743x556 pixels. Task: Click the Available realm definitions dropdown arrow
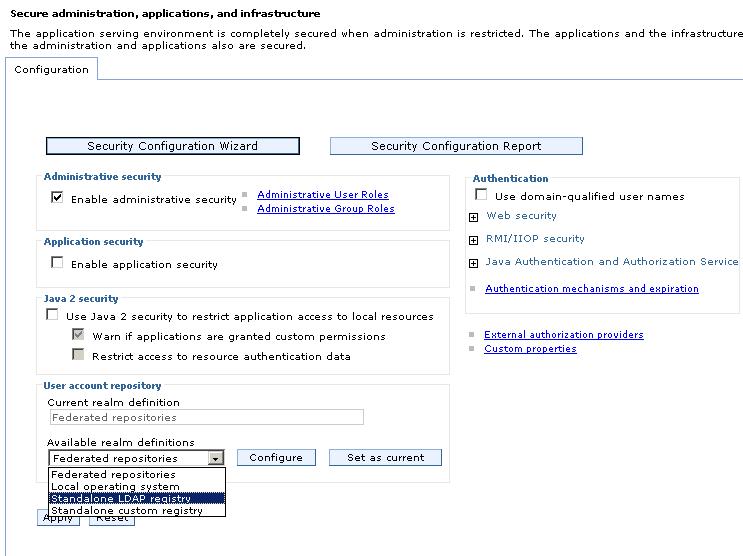[x=216, y=458]
